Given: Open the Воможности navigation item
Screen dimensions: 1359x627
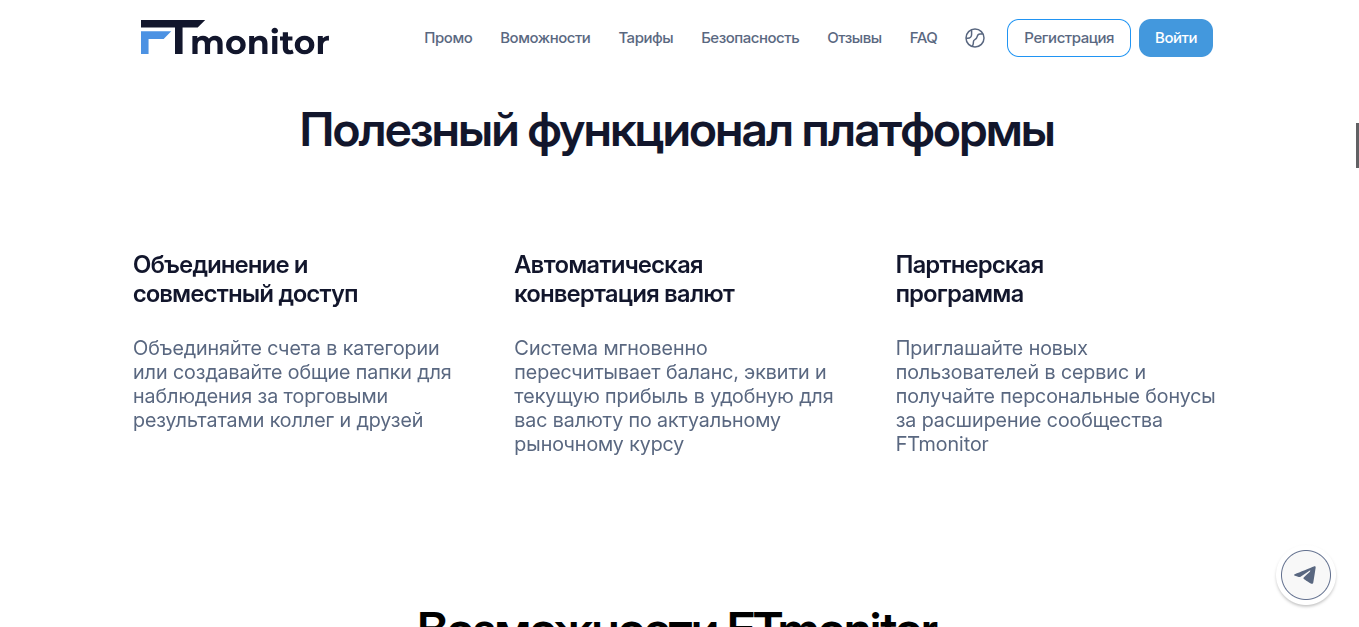Looking at the screenshot, I should pos(546,38).
